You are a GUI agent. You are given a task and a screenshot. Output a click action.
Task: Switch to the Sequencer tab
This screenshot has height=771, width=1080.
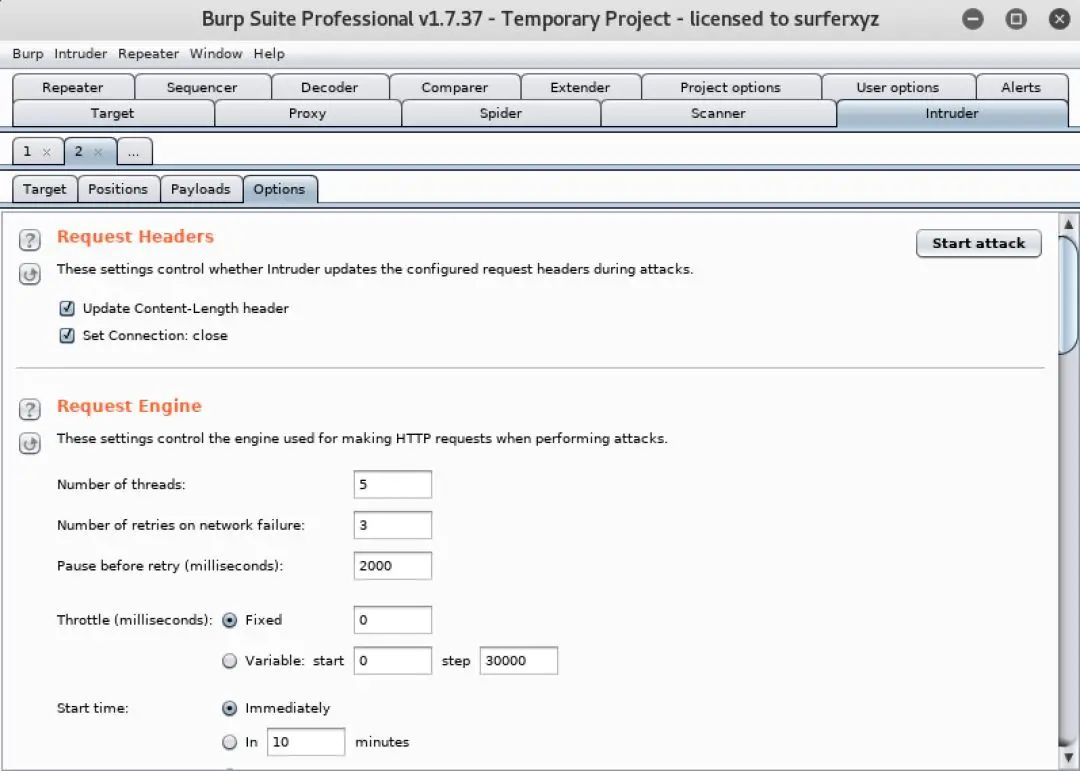click(x=202, y=88)
